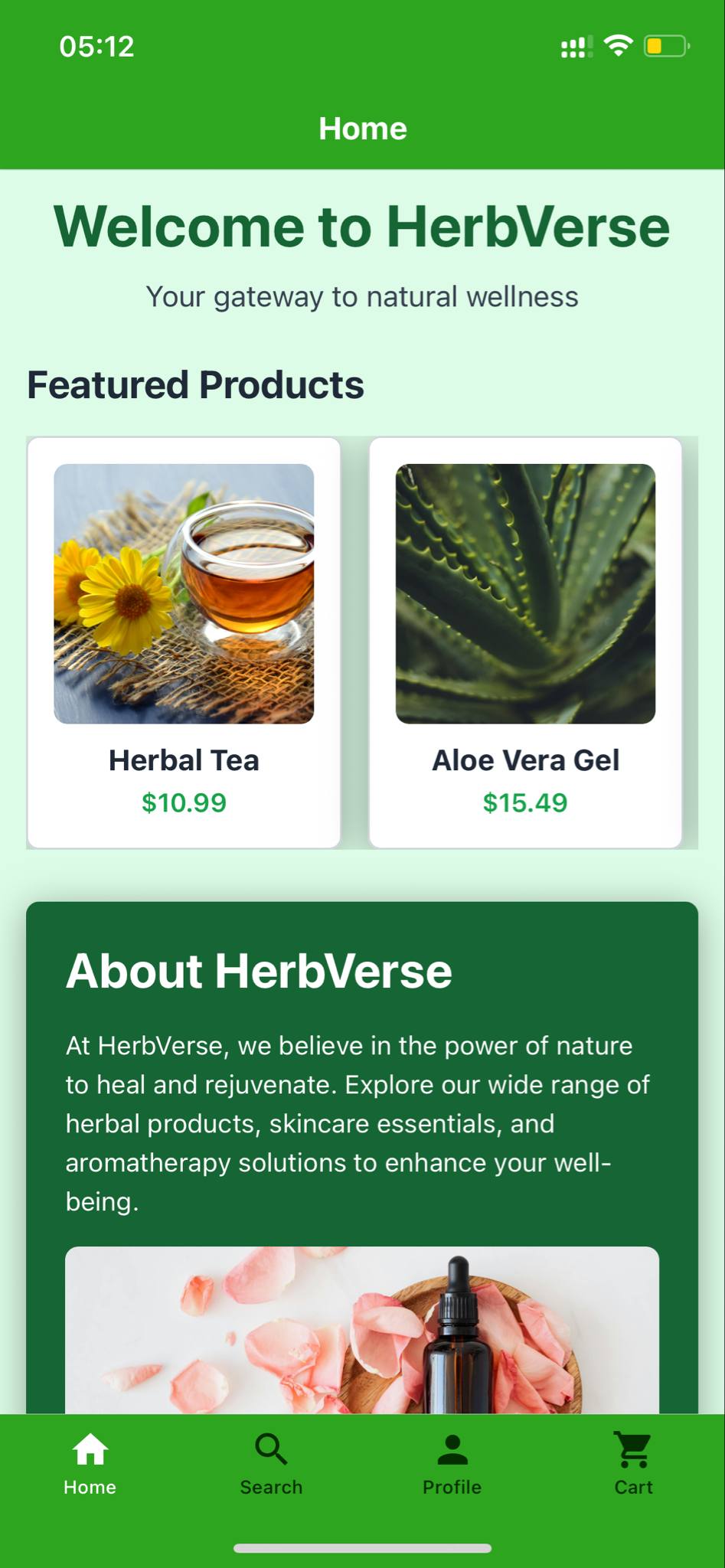Tap the About HerbVerse heading

(x=259, y=971)
